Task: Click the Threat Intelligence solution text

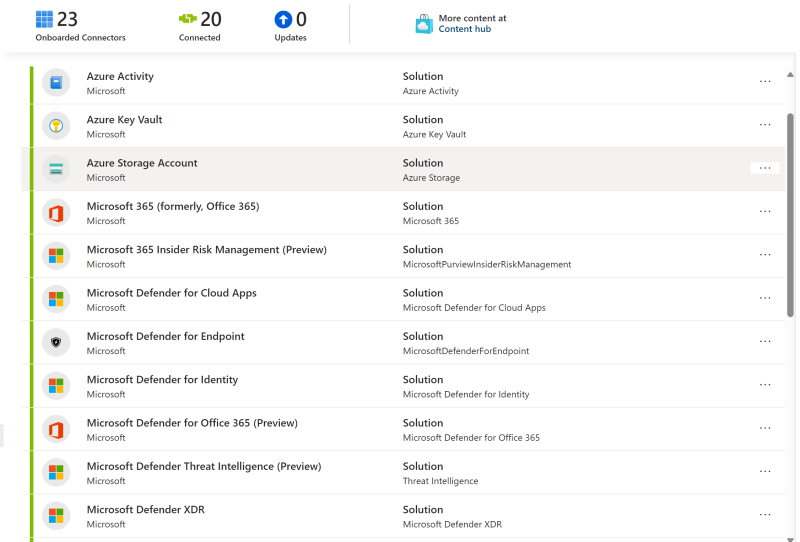Action: [440, 481]
